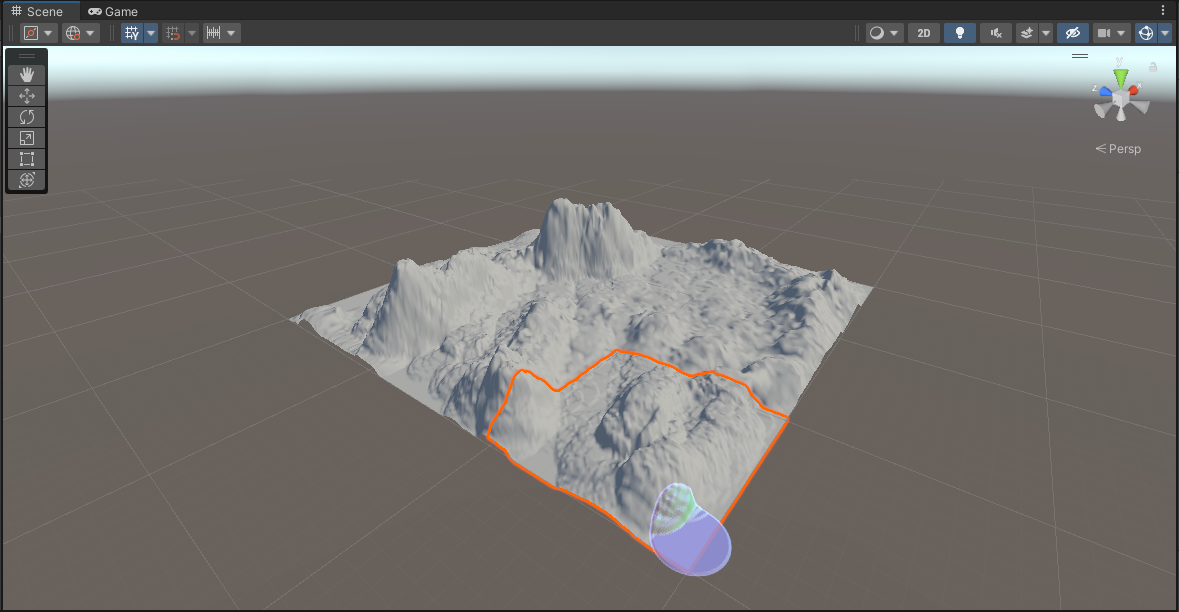The height and width of the screenshot is (612, 1179).
Task: Select the Transform tool
Action: click(27, 180)
